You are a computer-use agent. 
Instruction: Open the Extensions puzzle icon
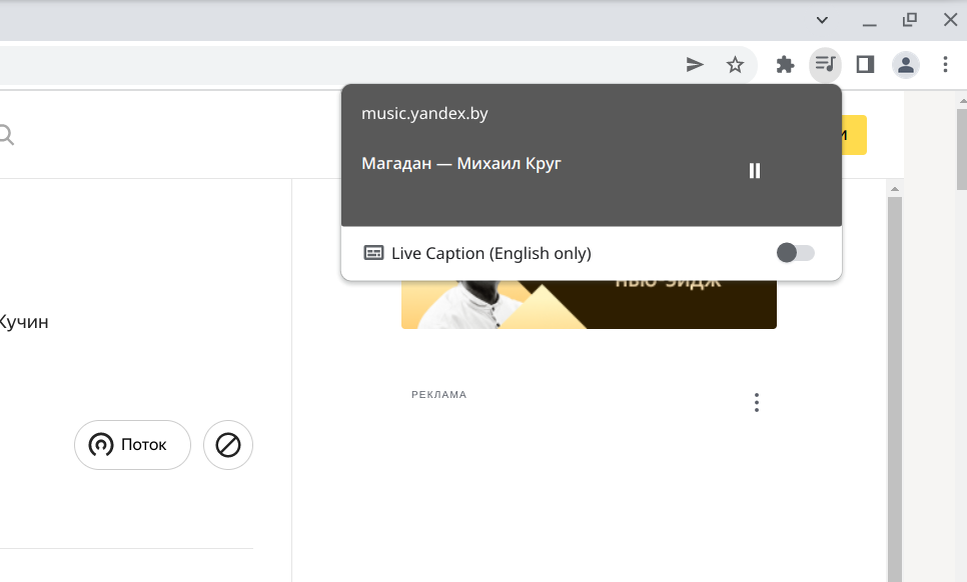784,64
